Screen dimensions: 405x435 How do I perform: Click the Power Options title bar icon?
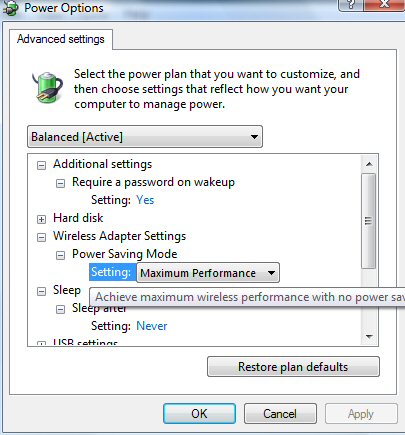[x=11, y=8]
